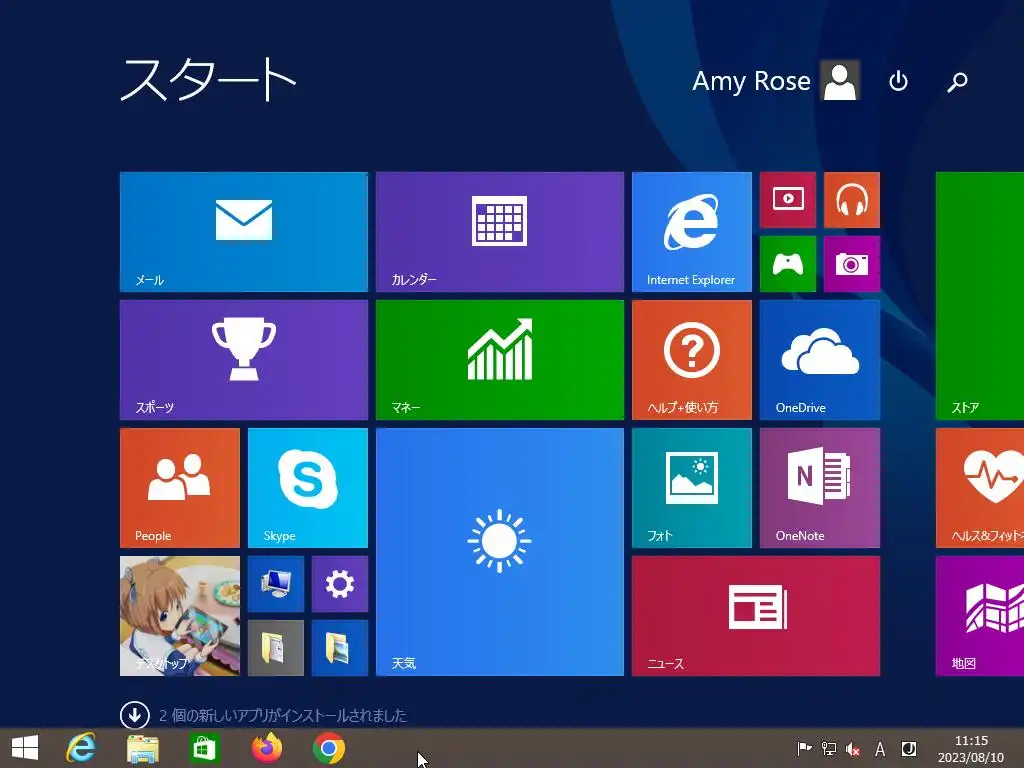Click the Windows Start button on taskbar
Viewport: 1024px width, 768px height.
point(25,748)
